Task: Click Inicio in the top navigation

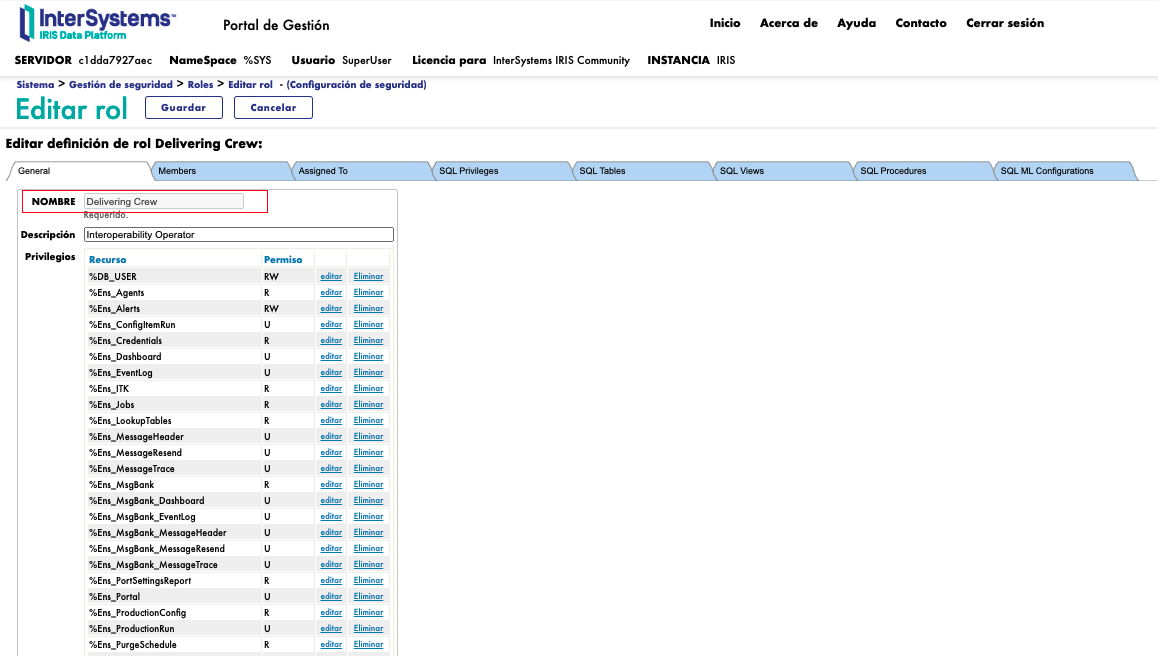Action: (725, 23)
